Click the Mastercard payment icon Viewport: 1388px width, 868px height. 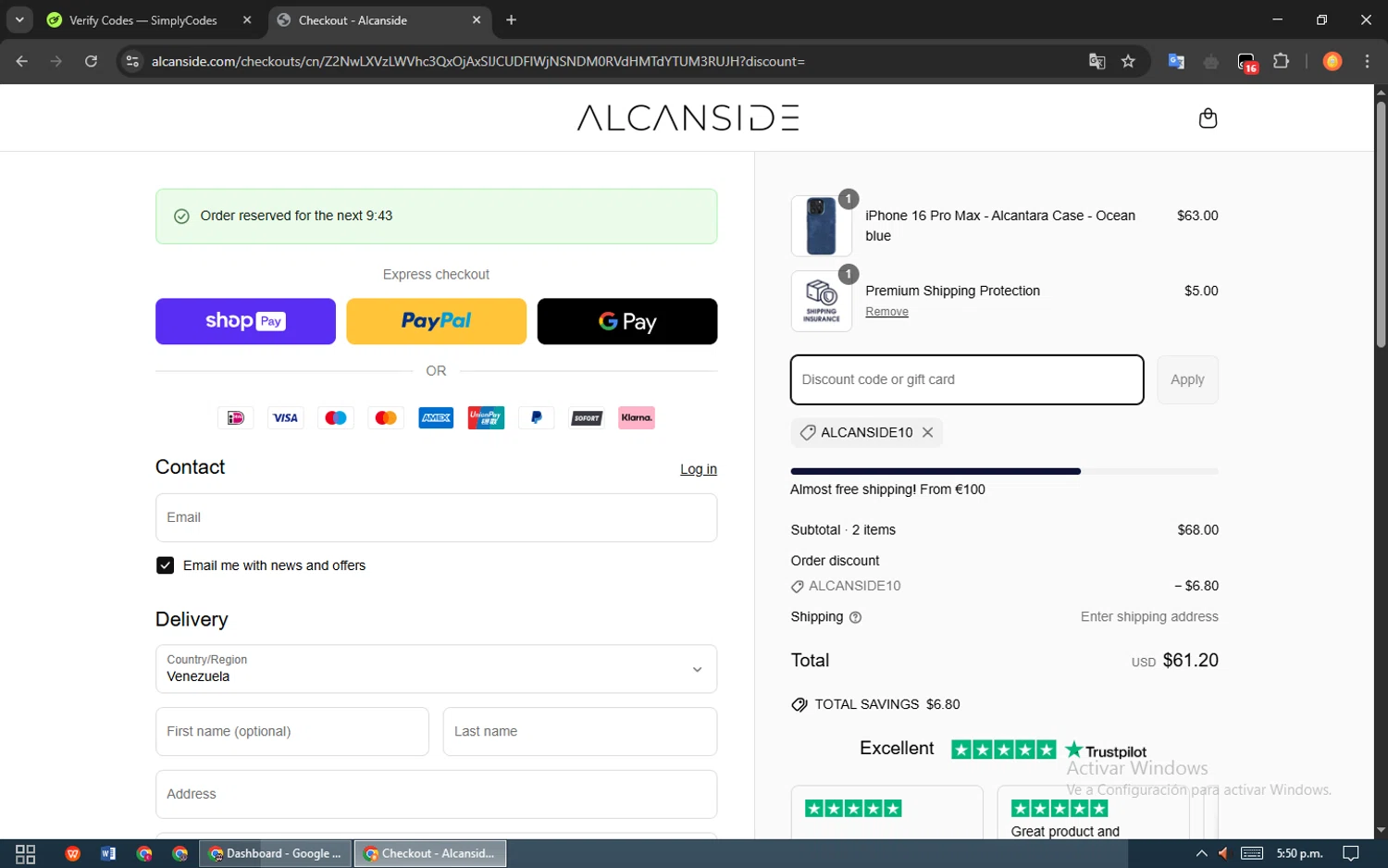[386, 418]
